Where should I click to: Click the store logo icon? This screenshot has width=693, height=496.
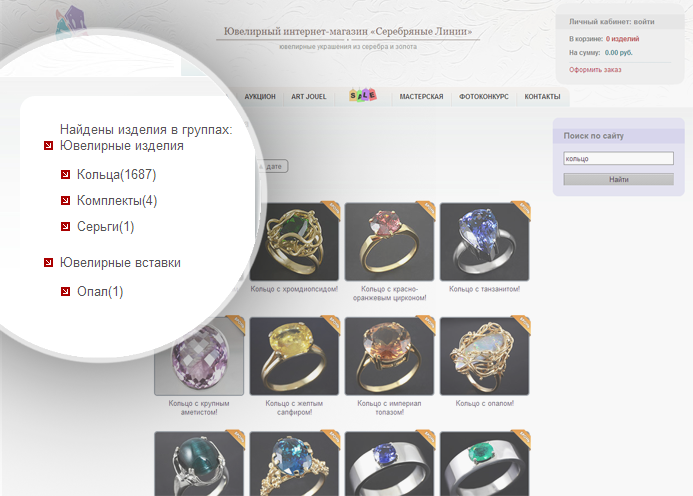click(71, 21)
